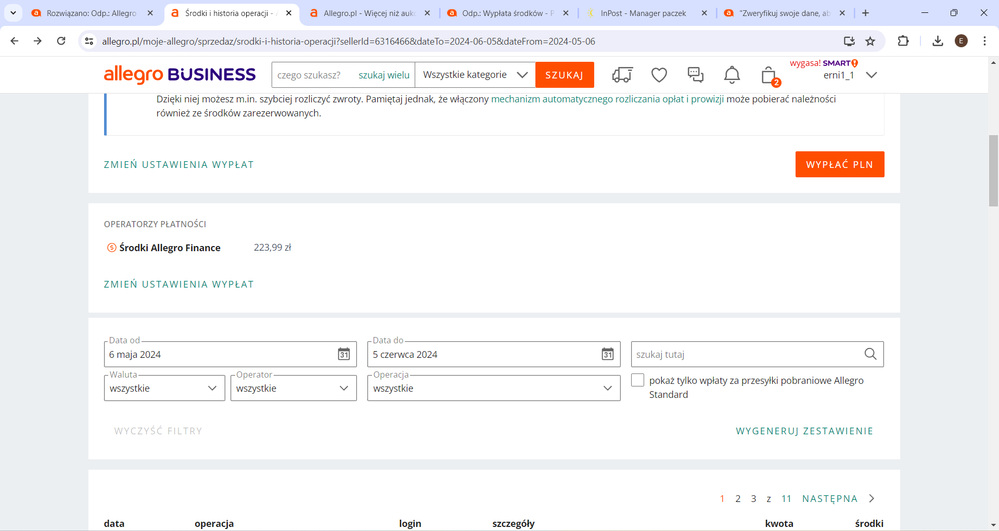
Task: Open messages chat icon
Action: pyautogui.click(x=695, y=75)
